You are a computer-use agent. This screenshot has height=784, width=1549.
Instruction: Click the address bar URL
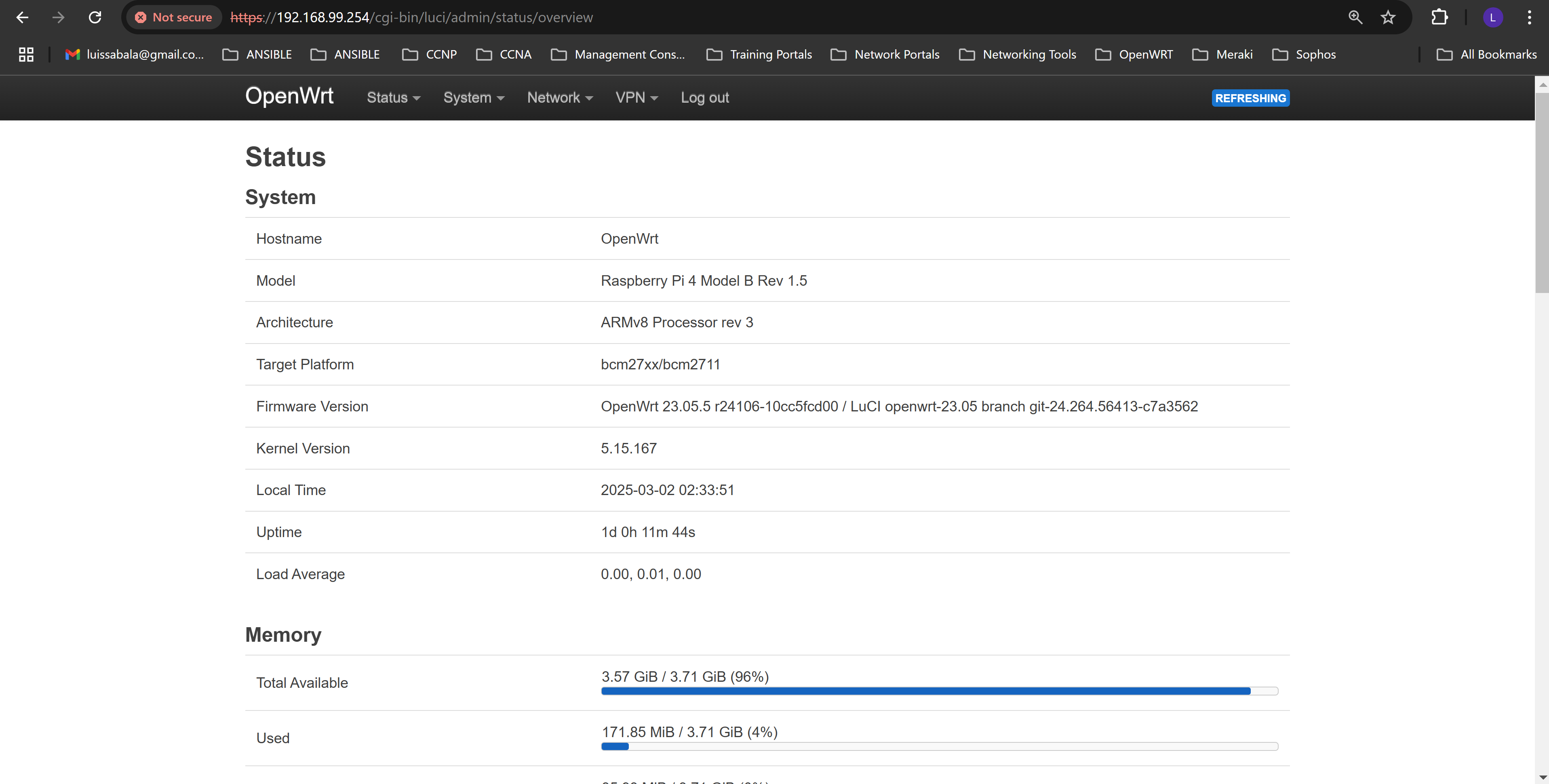click(412, 17)
